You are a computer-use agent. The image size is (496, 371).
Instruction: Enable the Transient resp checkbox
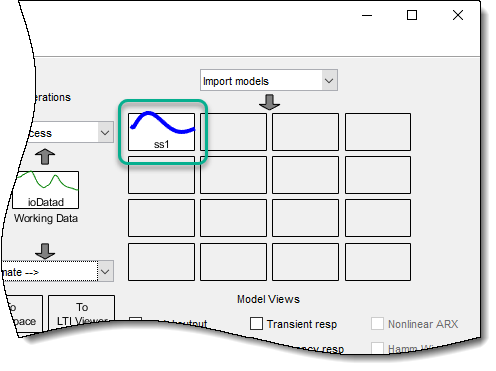256,324
